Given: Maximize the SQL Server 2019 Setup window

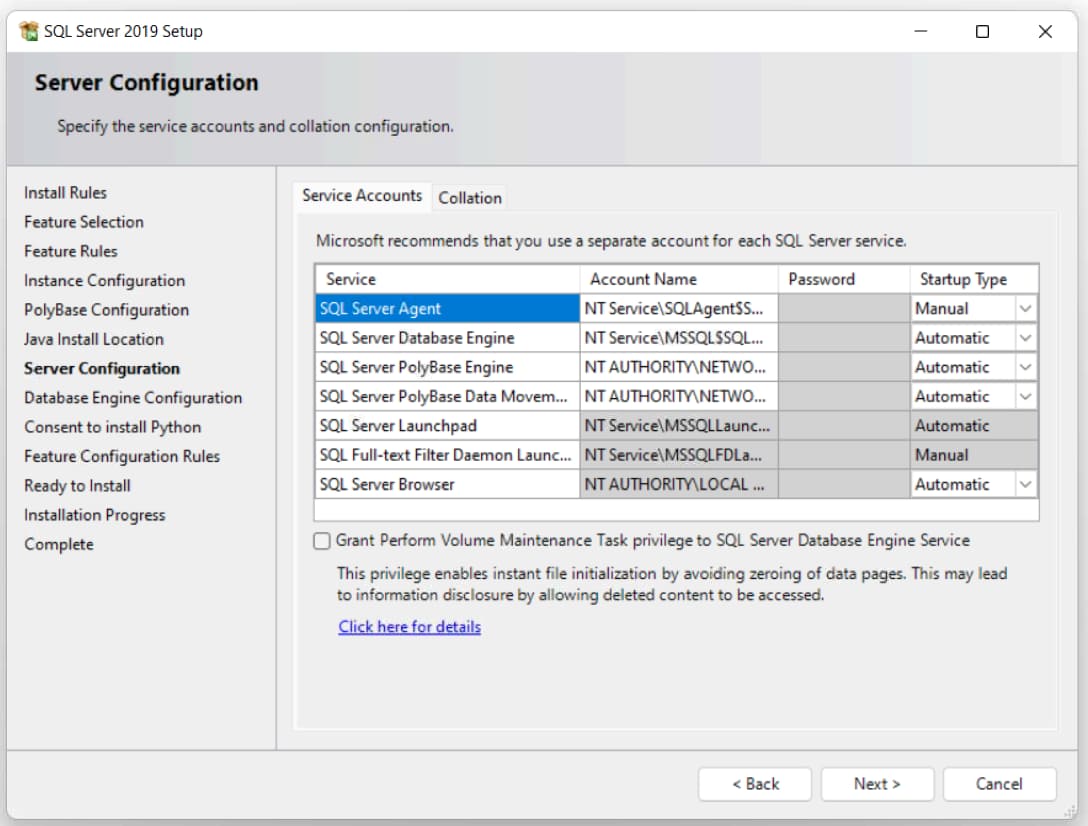Looking at the screenshot, I should pos(982,31).
